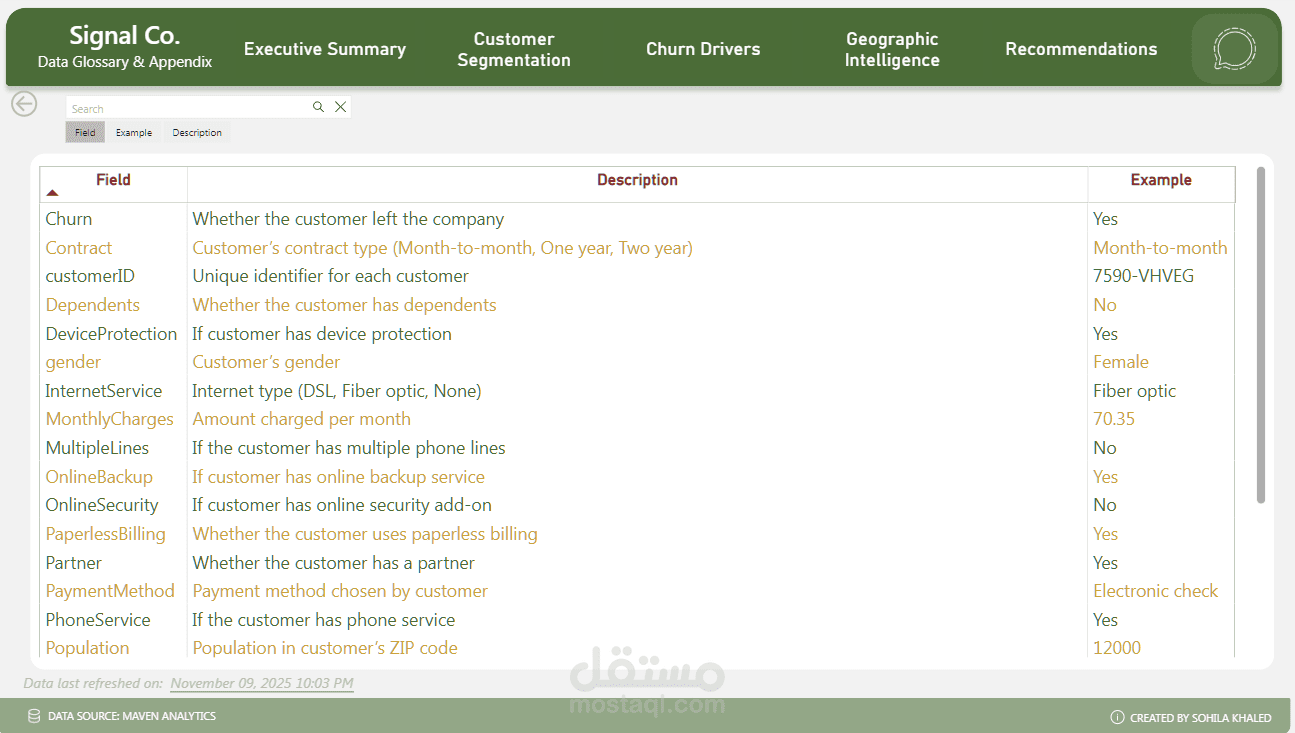Clear the search with the X icon
Image resolution: width=1295 pixels, height=733 pixels.
(x=340, y=107)
